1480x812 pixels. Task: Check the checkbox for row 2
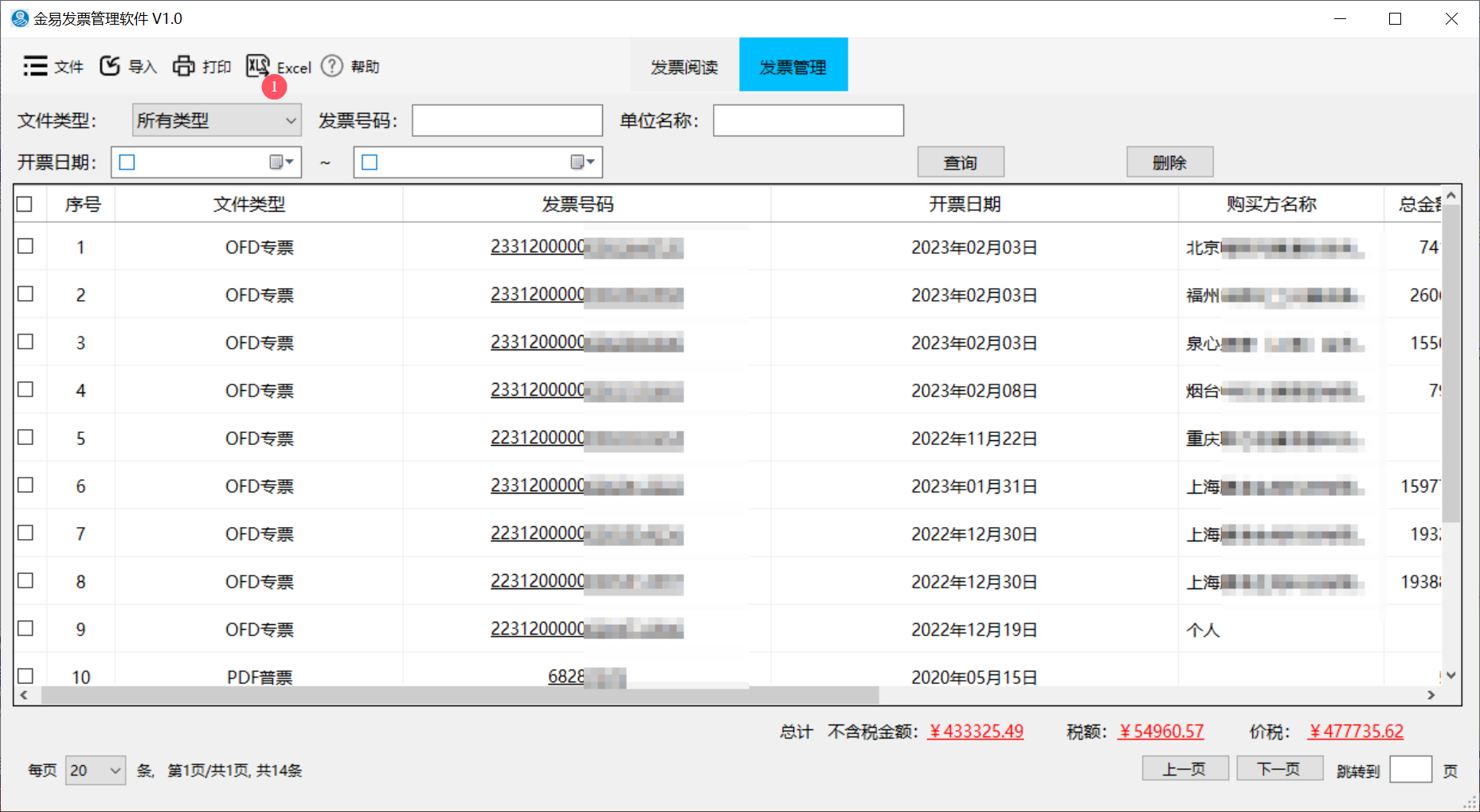25,295
